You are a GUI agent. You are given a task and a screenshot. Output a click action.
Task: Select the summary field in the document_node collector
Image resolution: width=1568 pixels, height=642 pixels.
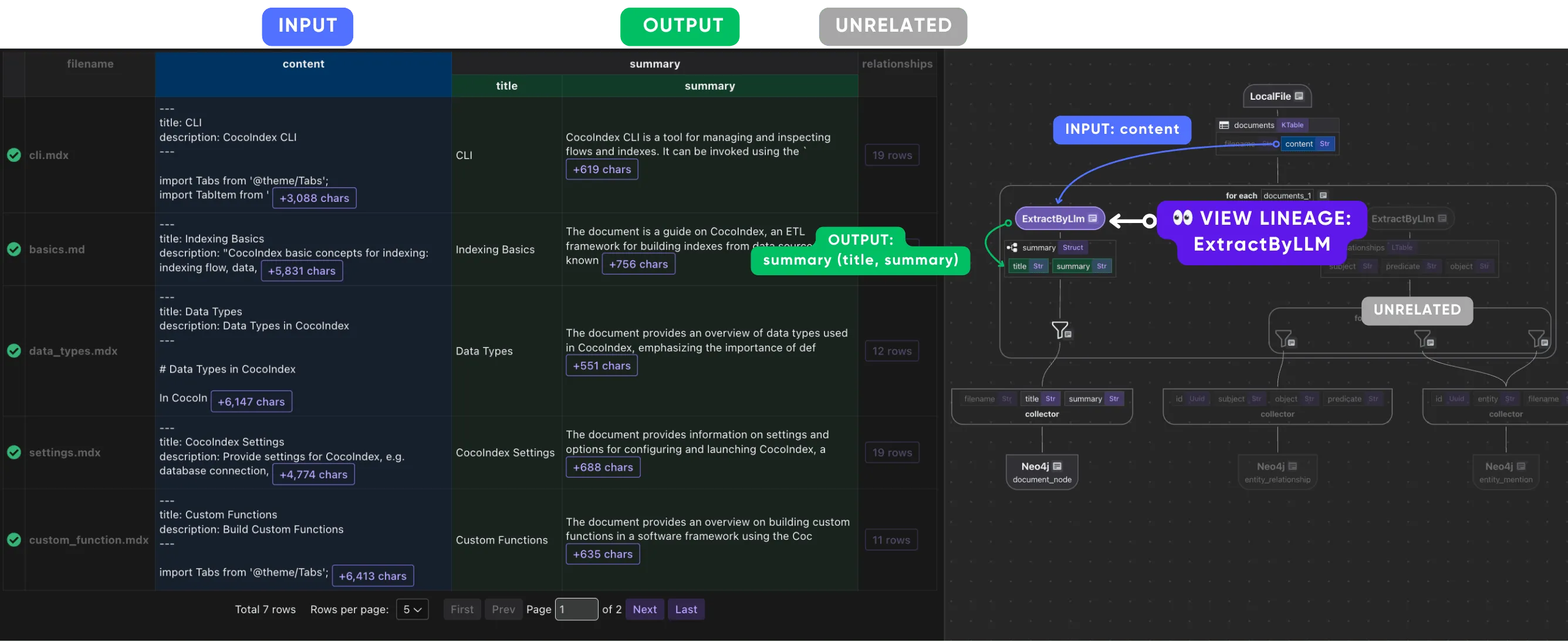1094,400
